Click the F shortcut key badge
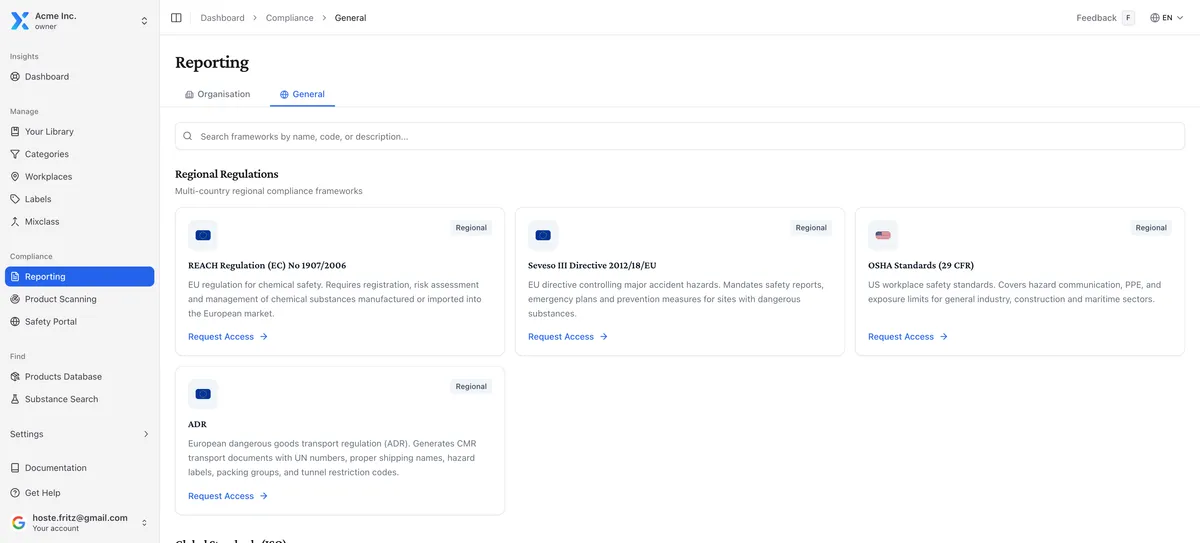Screen dimensions: 1200x543 tap(1128, 18)
